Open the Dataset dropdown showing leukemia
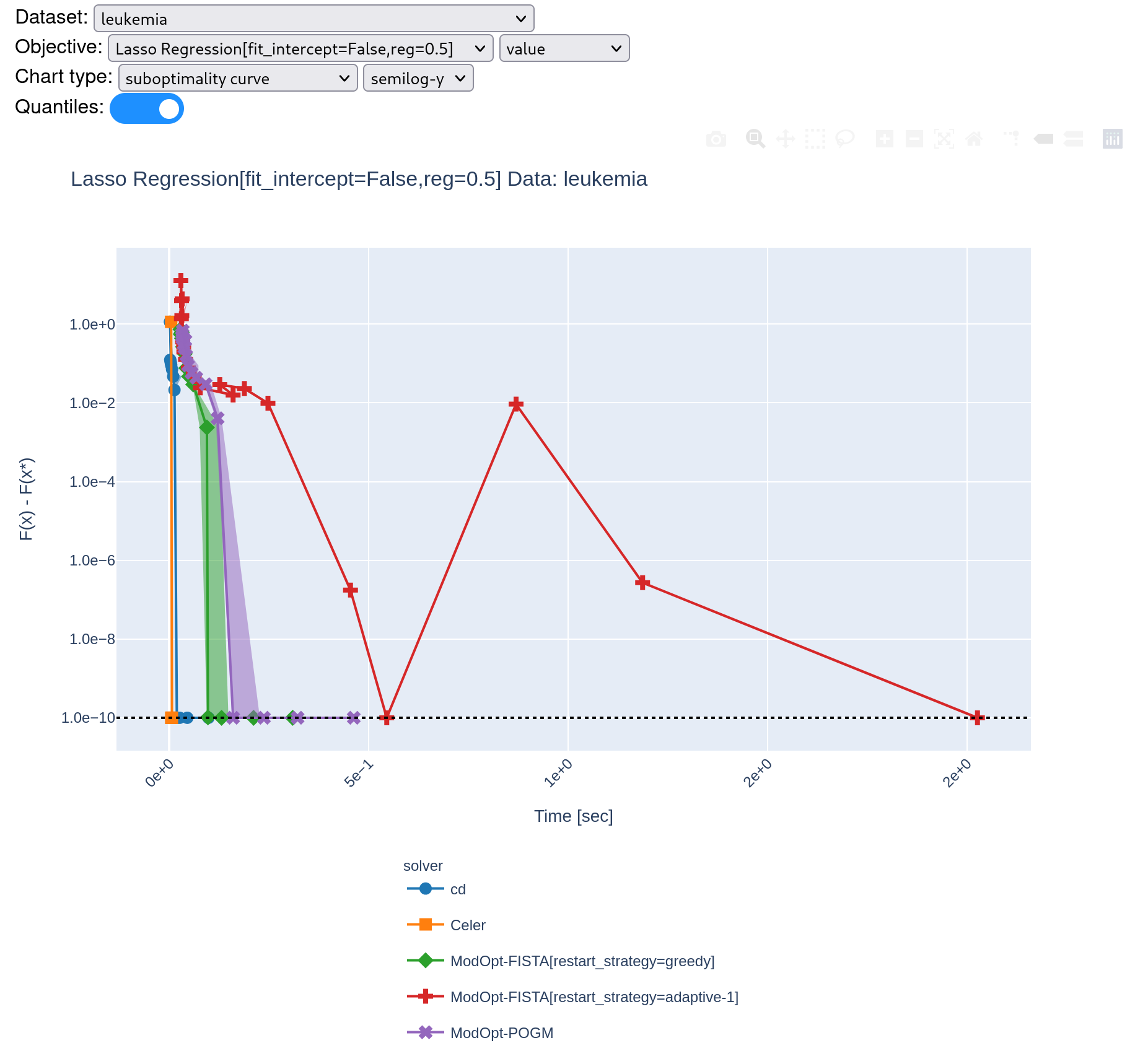Screen dimensions: 1148x1056 (x=313, y=19)
